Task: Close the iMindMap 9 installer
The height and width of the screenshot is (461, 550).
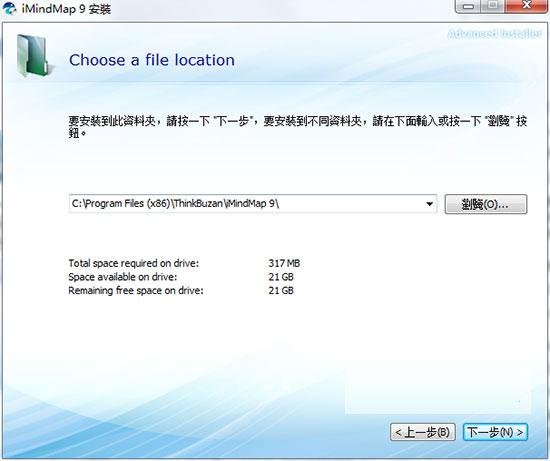Action: pyautogui.click(x=526, y=6)
